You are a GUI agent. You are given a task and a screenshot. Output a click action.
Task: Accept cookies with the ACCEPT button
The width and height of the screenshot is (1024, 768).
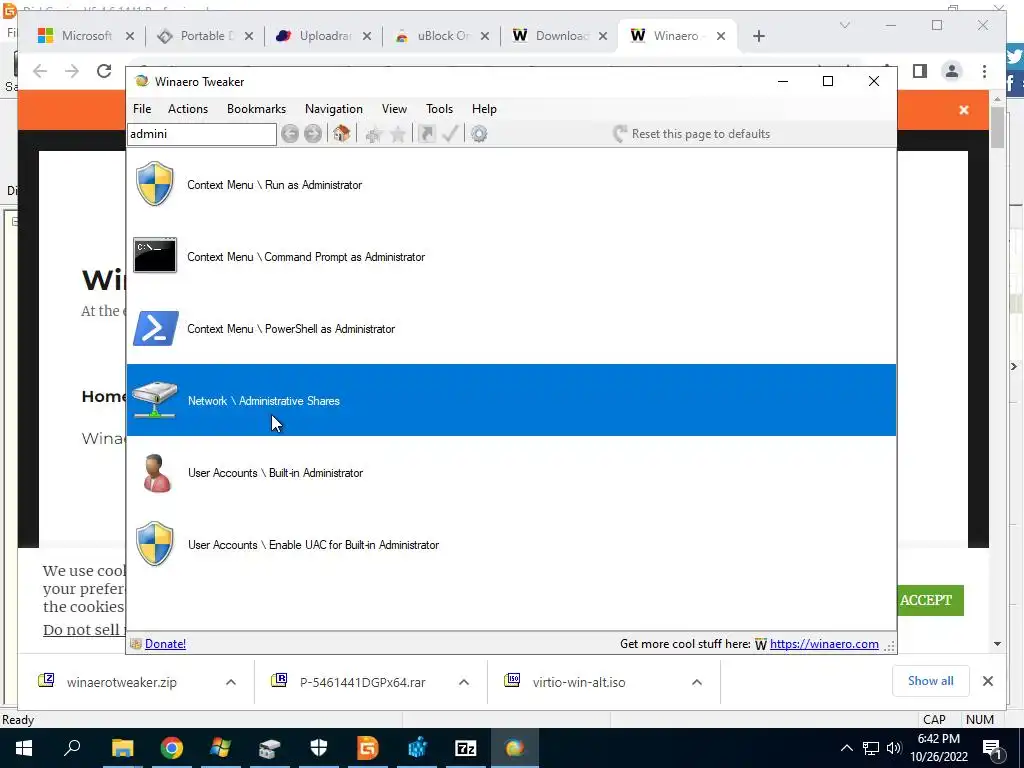926,600
